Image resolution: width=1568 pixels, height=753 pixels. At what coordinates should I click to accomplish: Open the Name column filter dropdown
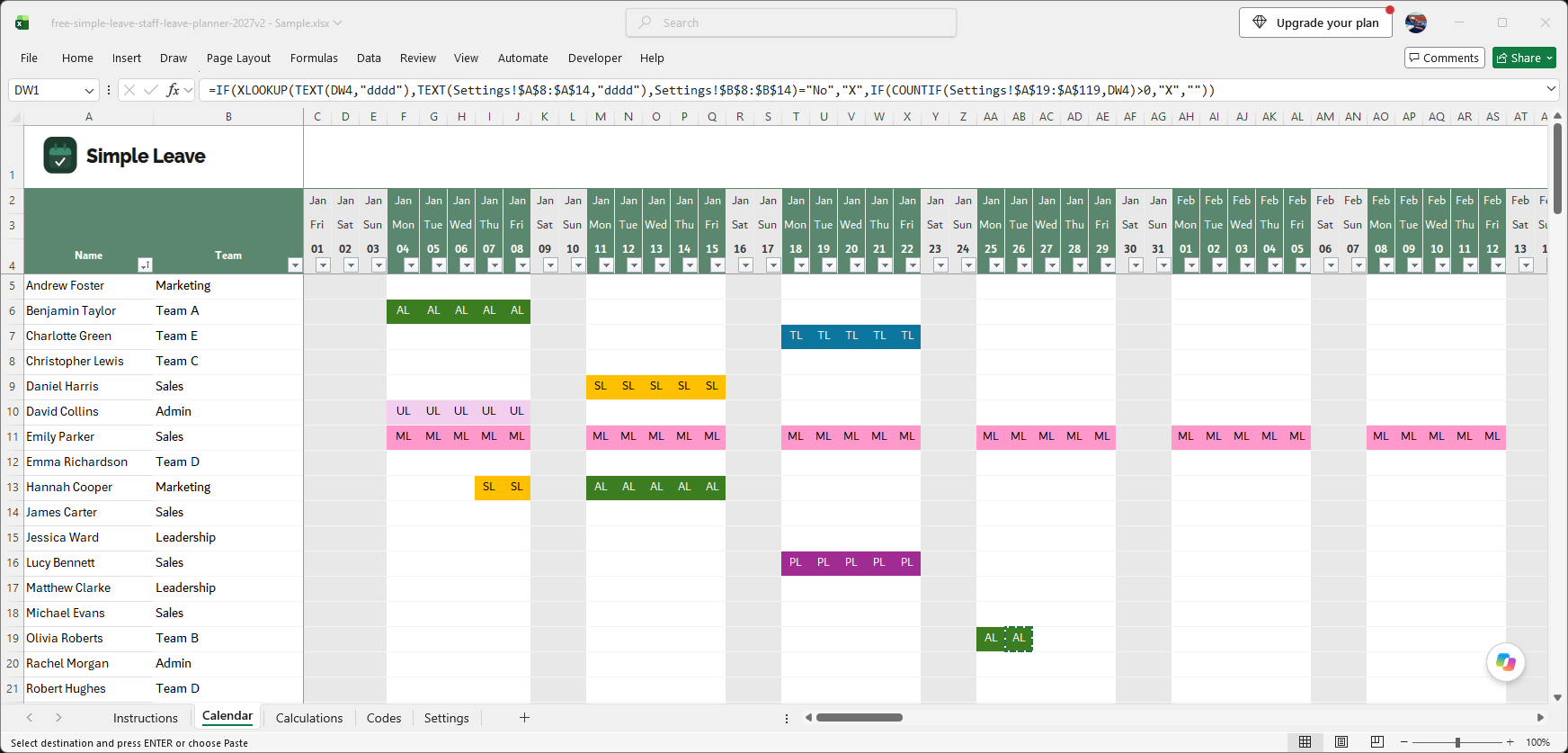(145, 264)
